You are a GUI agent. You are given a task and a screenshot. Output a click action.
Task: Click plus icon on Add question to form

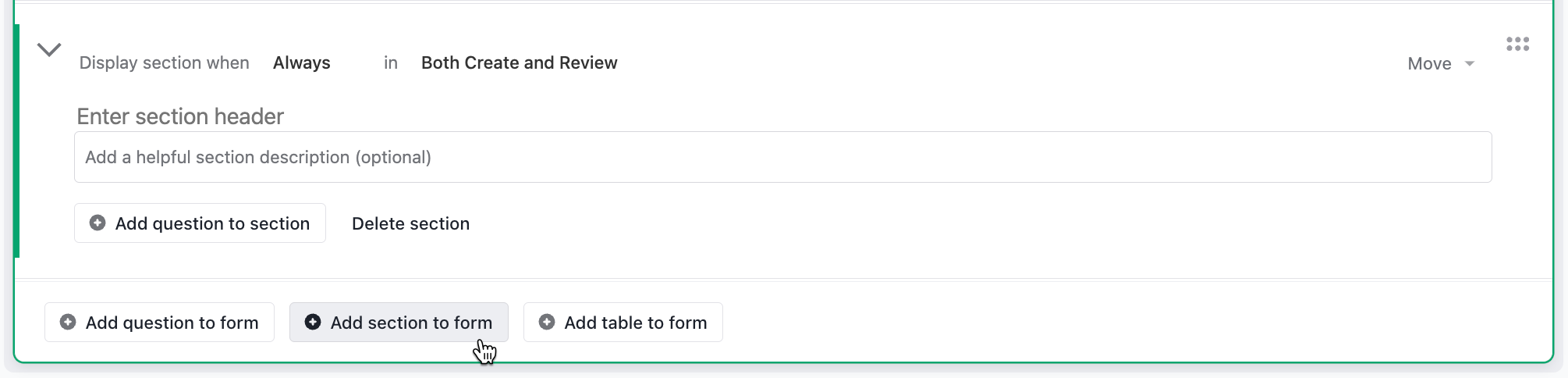point(68,322)
